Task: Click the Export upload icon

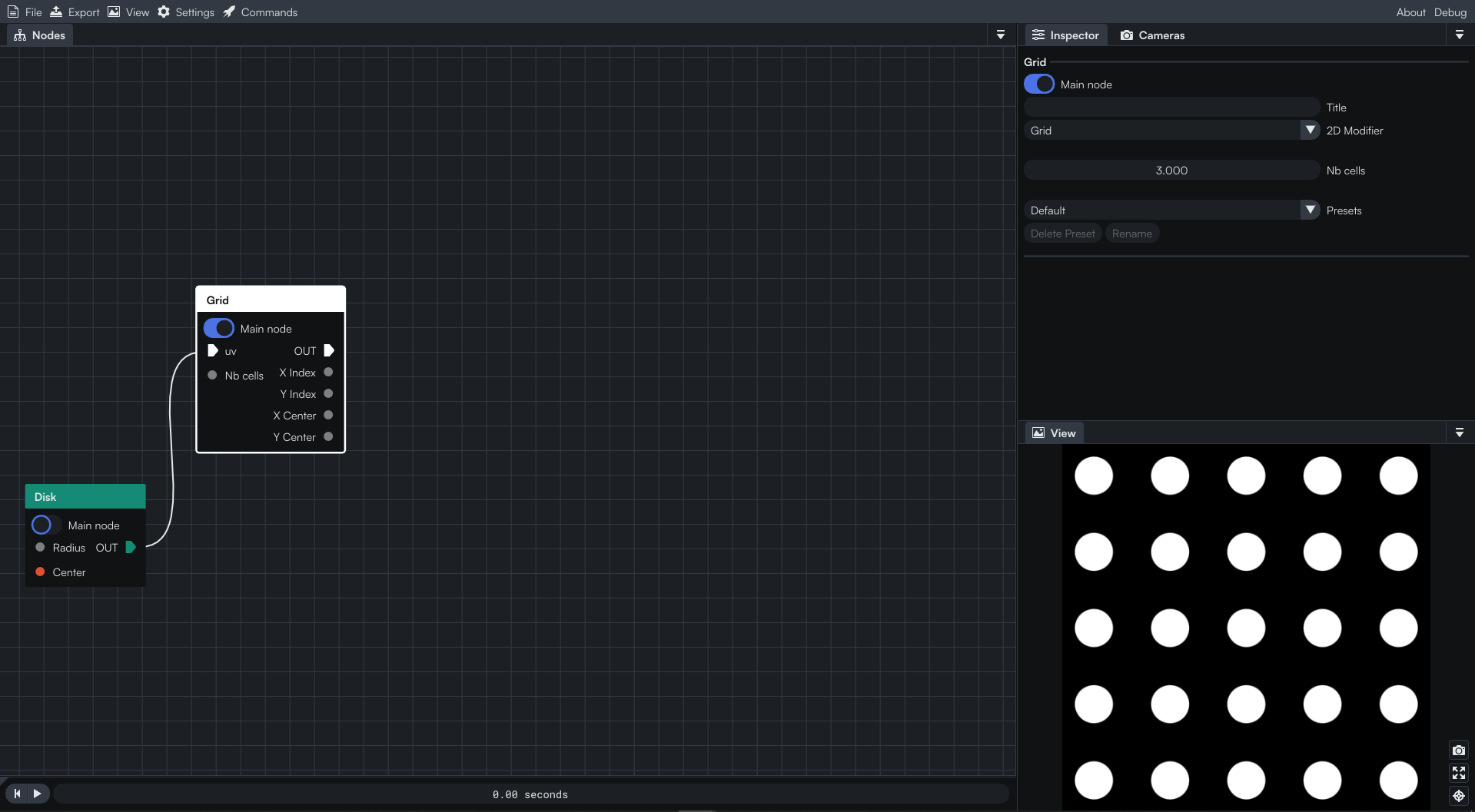Action: (x=56, y=12)
